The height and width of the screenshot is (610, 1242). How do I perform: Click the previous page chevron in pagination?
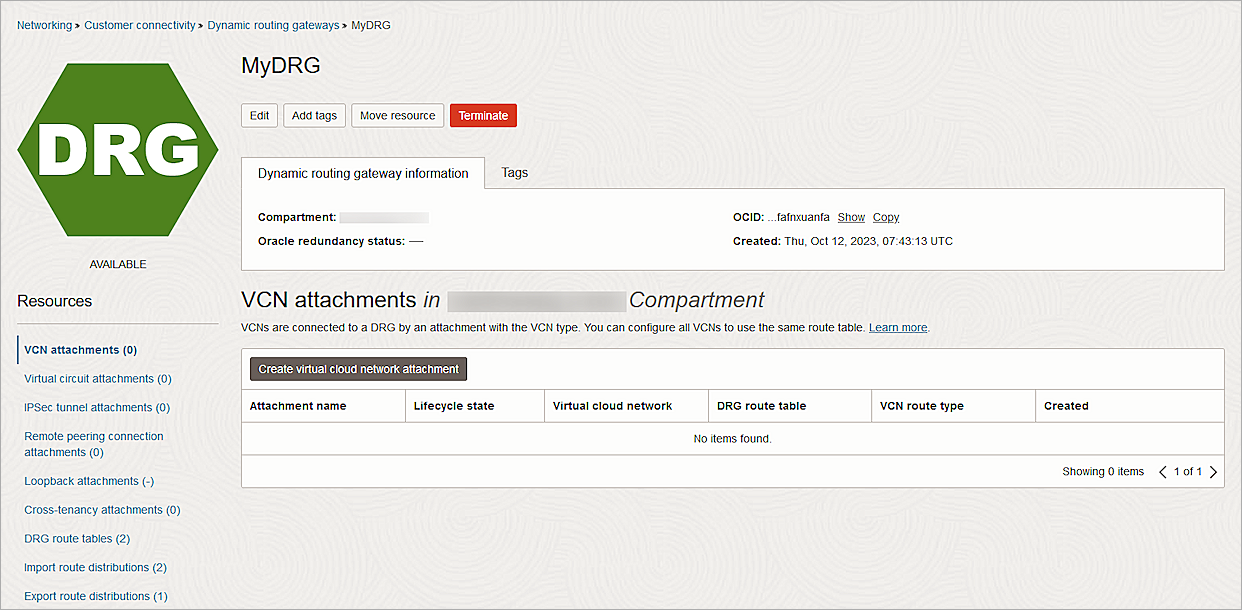(x=1163, y=471)
